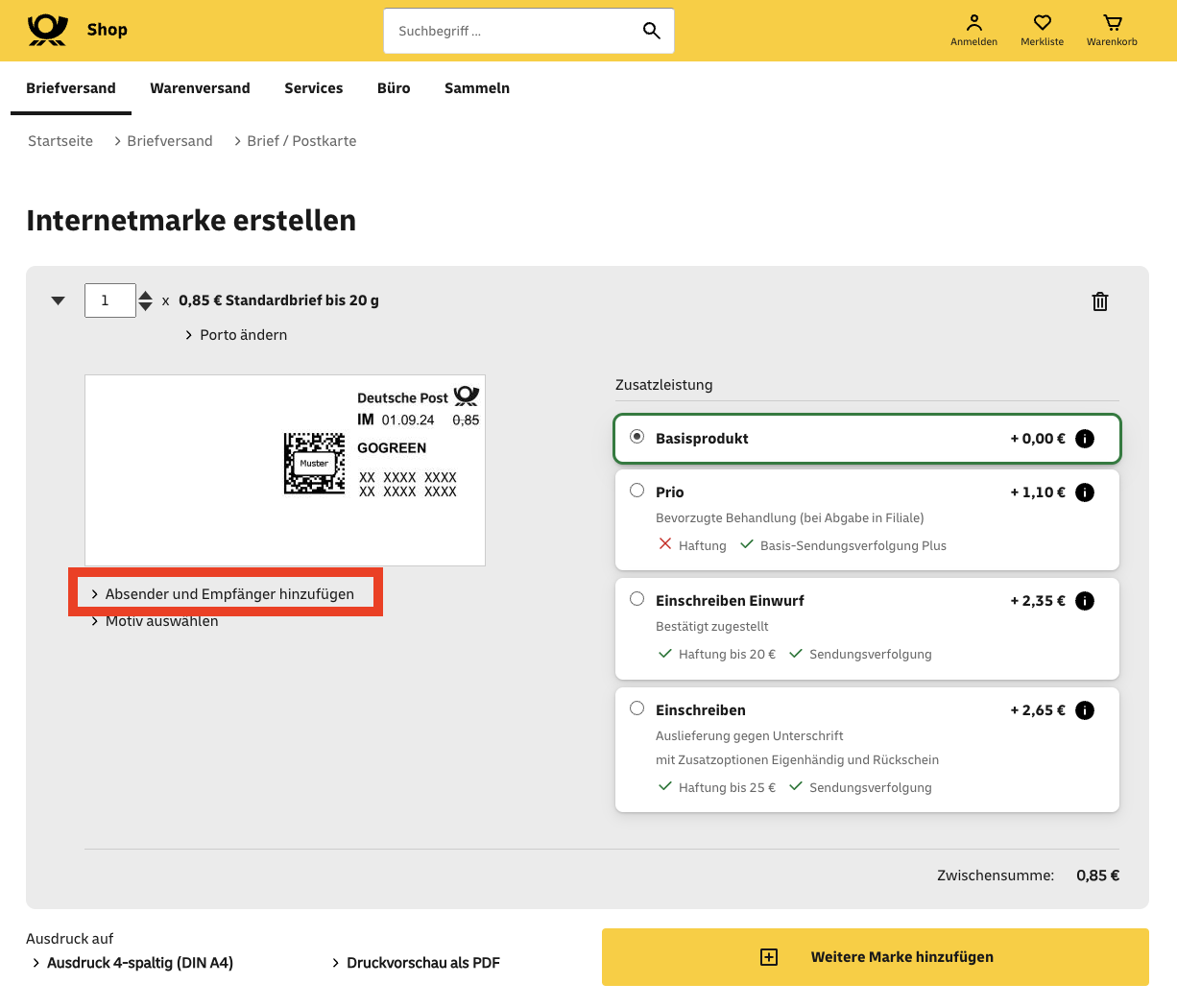Image resolution: width=1177 pixels, height=1008 pixels.
Task: Select Einschreiben Einwurf radio button
Action: 637,599
